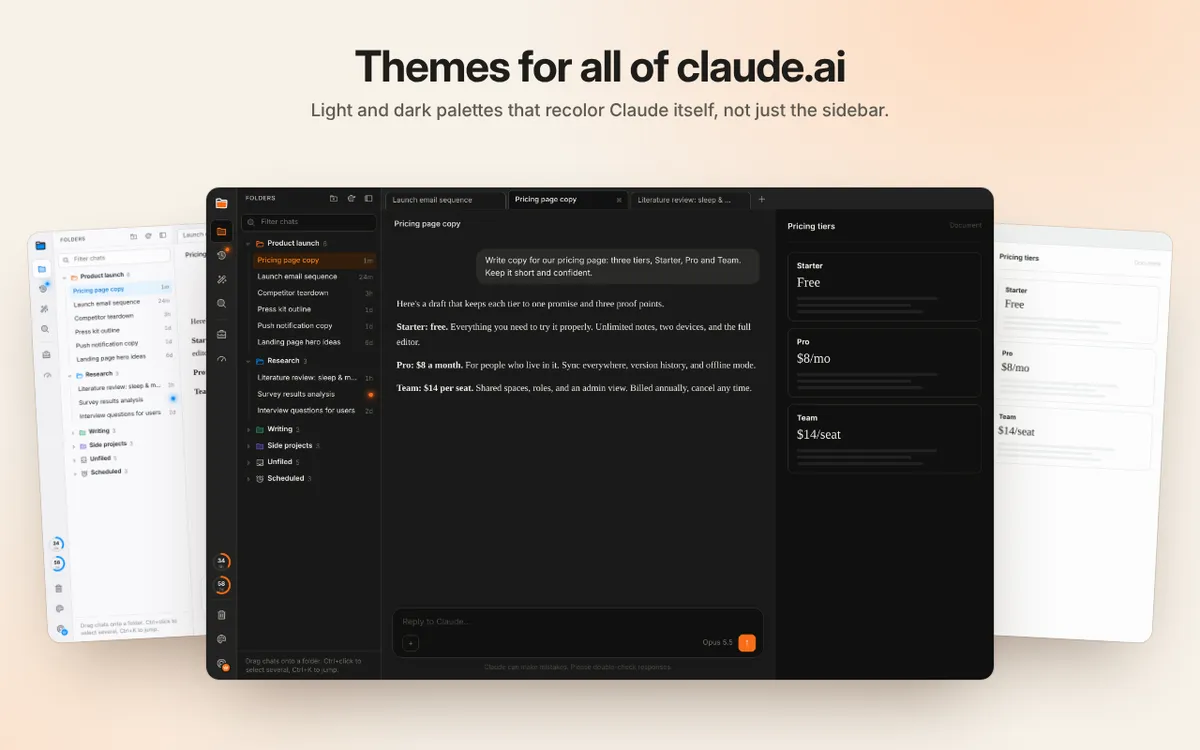Open the gauge icon in dark sidebar rail

pyautogui.click(x=221, y=359)
